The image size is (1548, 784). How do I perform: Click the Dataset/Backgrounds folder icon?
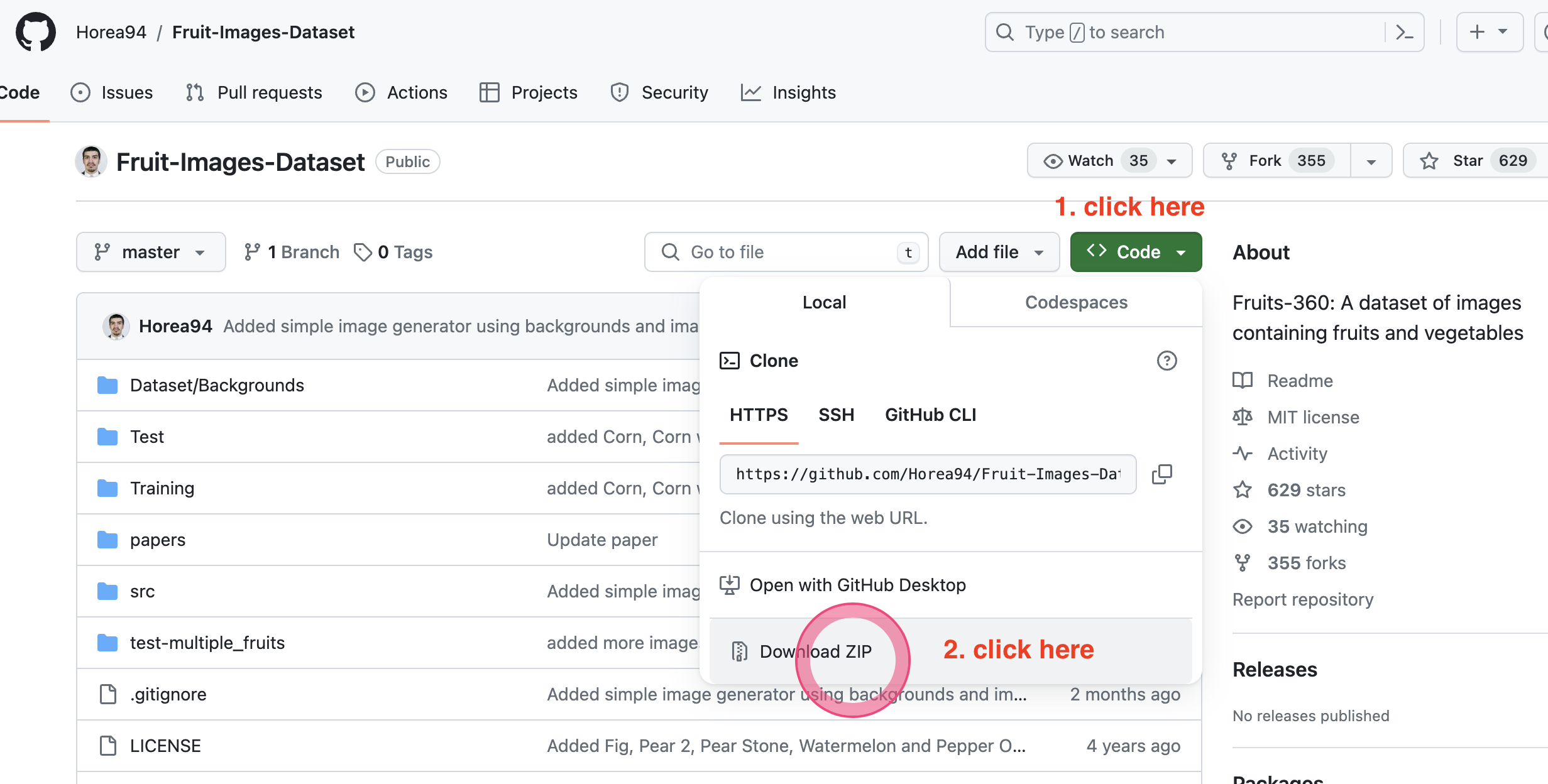point(107,385)
